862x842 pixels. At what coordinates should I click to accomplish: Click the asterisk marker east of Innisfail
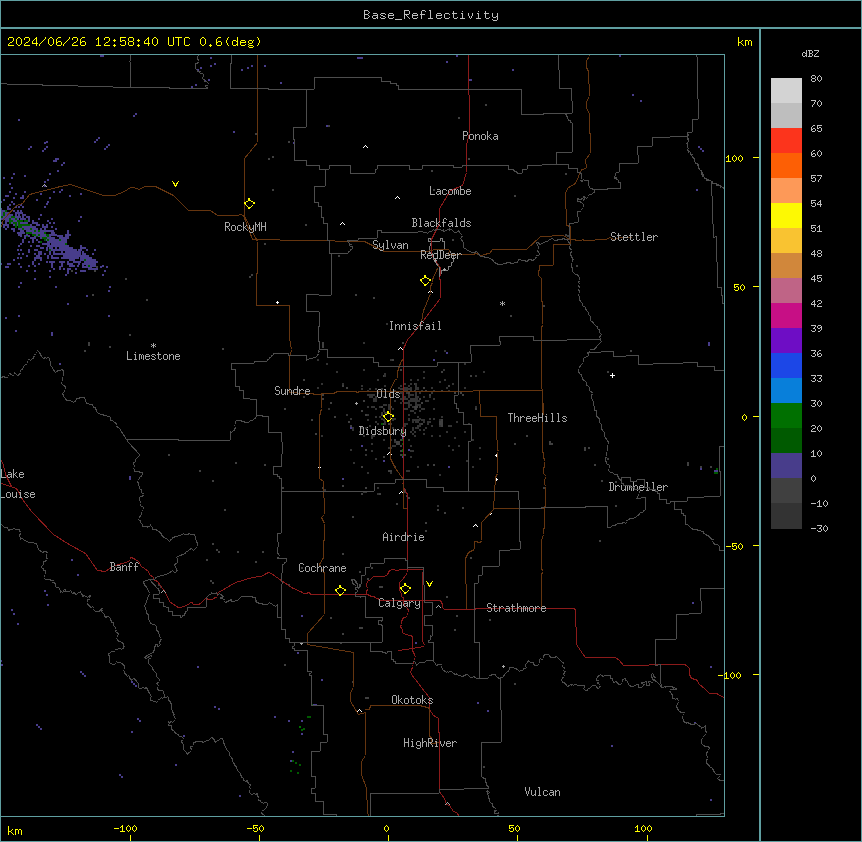tap(502, 303)
